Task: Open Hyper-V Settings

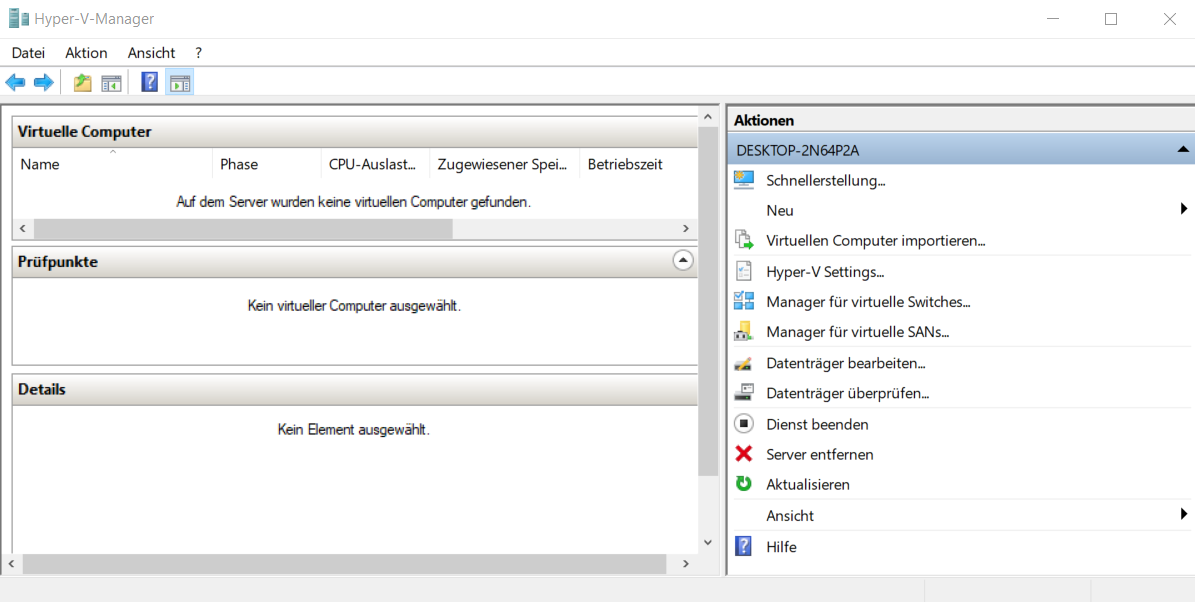Action: pyautogui.click(x=825, y=271)
